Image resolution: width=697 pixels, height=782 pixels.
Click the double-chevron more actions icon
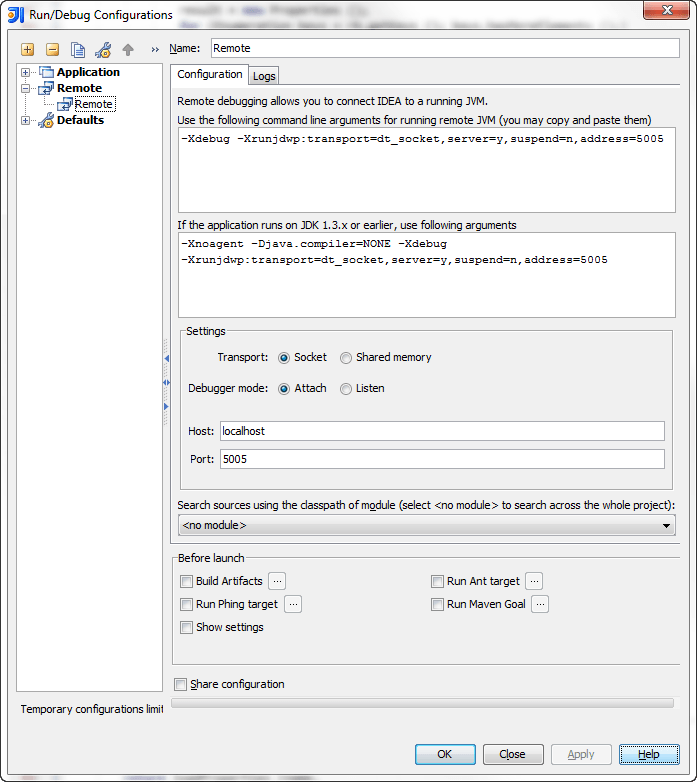pos(155,50)
